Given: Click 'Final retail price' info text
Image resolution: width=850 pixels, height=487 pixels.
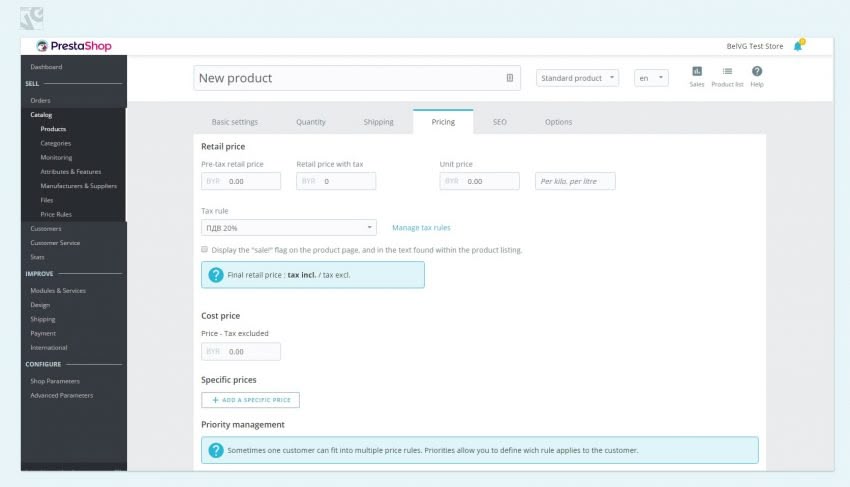Looking at the screenshot, I should coord(289,275).
